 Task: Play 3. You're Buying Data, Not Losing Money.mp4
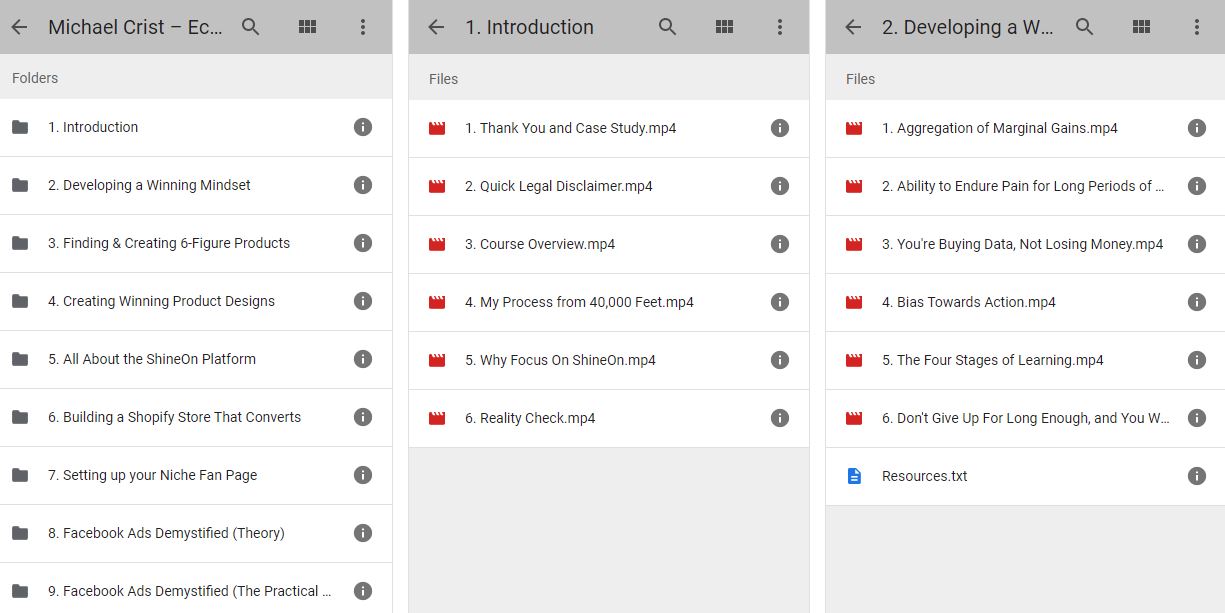[1025, 244]
